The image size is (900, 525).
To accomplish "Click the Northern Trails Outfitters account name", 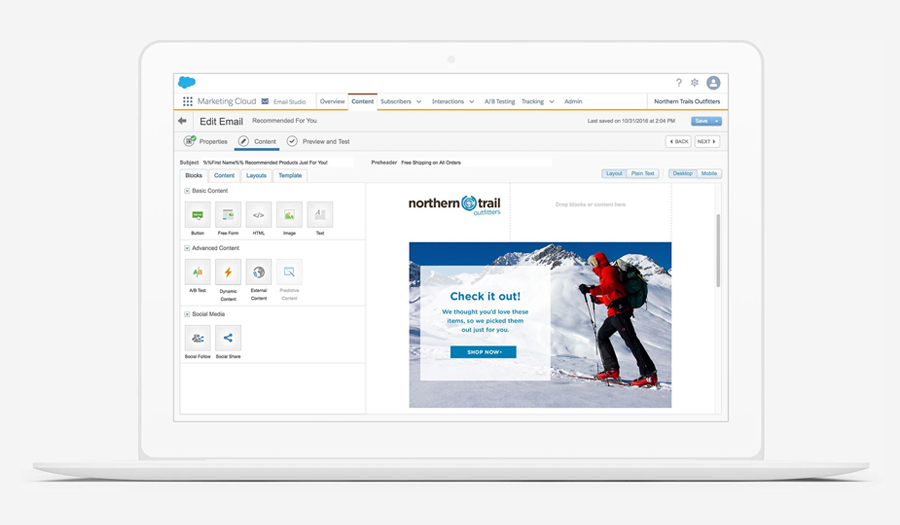I will click(x=687, y=102).
